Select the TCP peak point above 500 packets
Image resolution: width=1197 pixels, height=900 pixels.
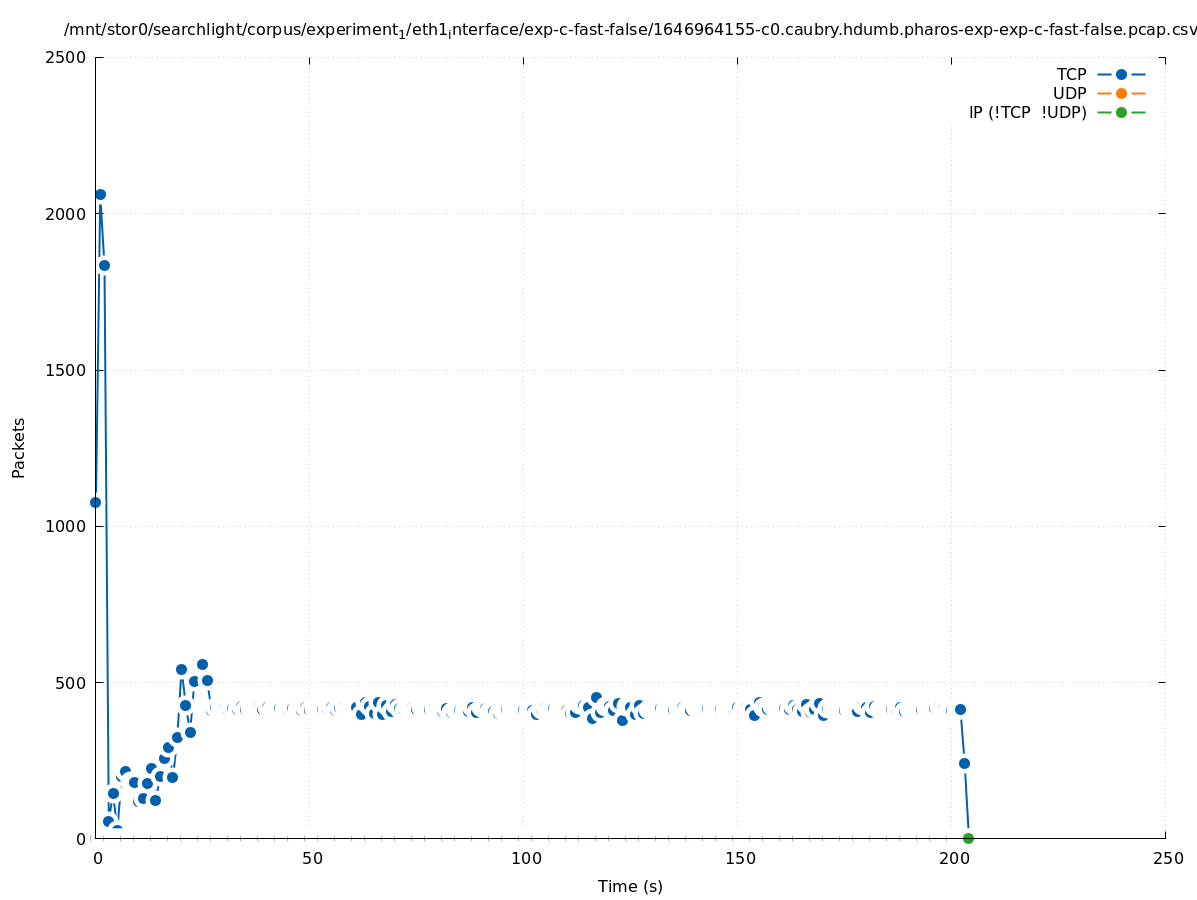point(202,664)
